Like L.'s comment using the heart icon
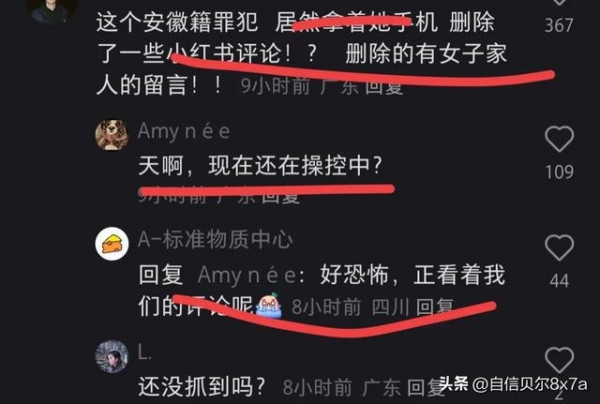 (x=559, y=360)
